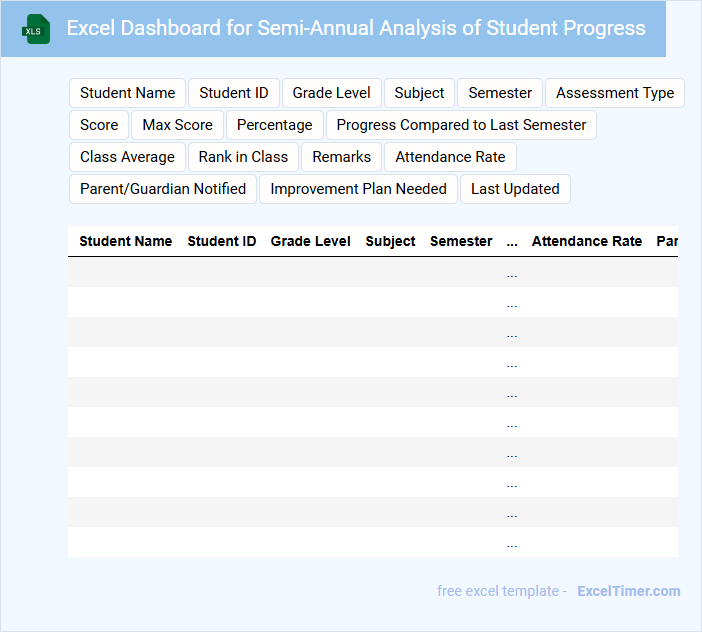Click the Max Score tag
The height and width of the screenshot is (632, 702).
click(178, 125)
